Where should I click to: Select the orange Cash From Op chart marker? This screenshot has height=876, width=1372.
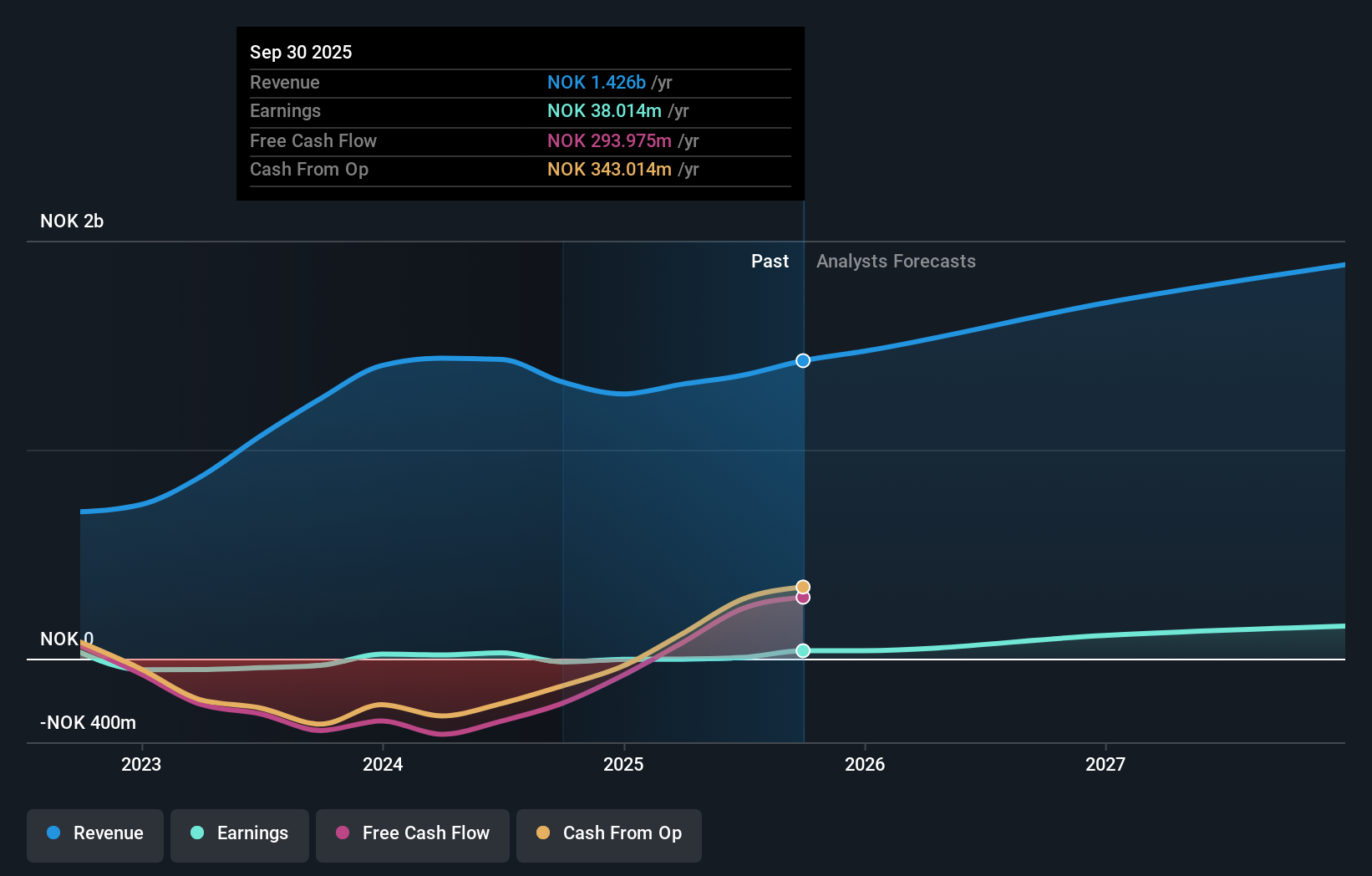pos(803,586)
